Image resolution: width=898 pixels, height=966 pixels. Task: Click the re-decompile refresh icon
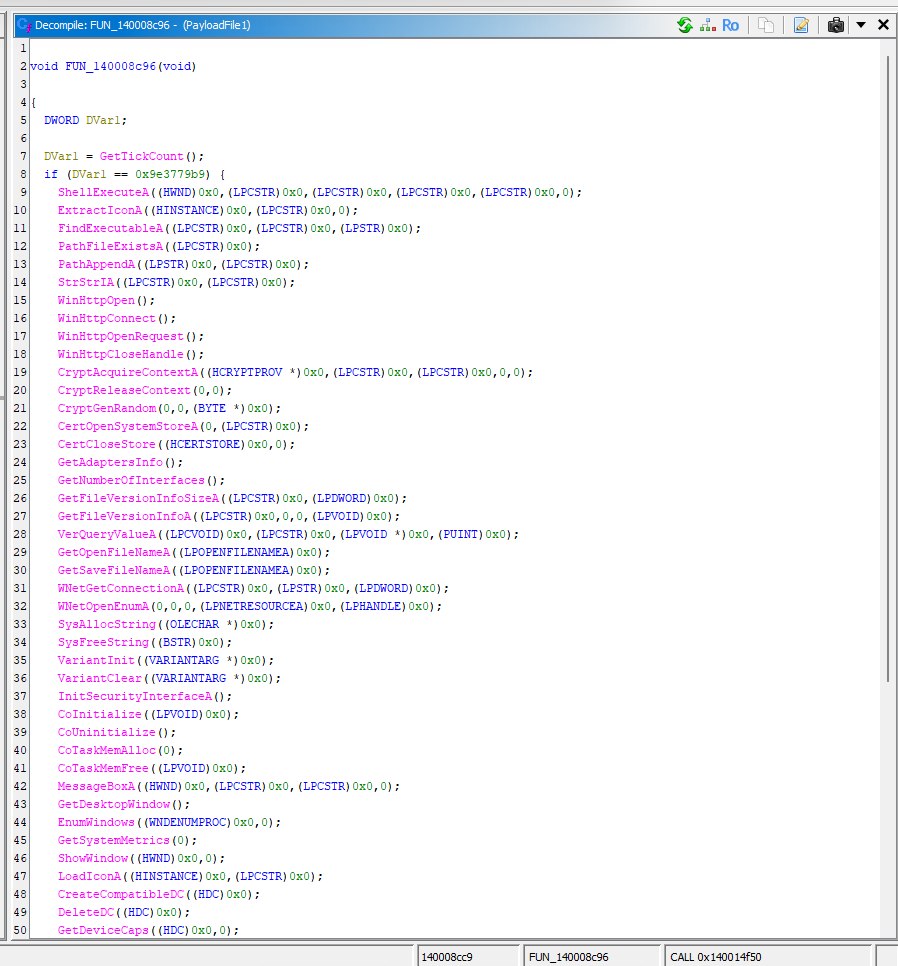pos(684,25)
